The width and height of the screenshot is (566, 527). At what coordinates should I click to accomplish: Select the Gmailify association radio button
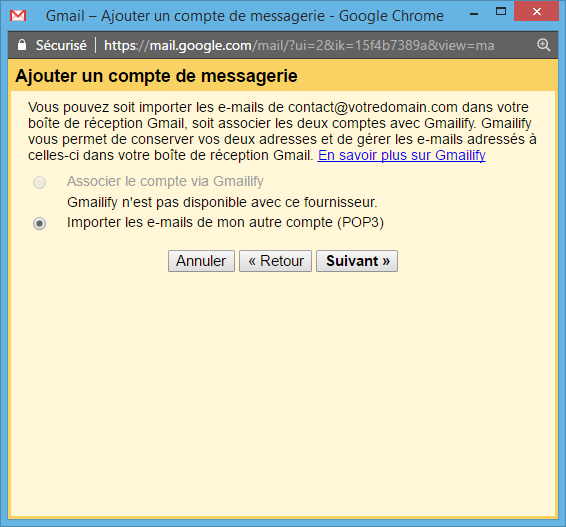(x=39, y=182)
